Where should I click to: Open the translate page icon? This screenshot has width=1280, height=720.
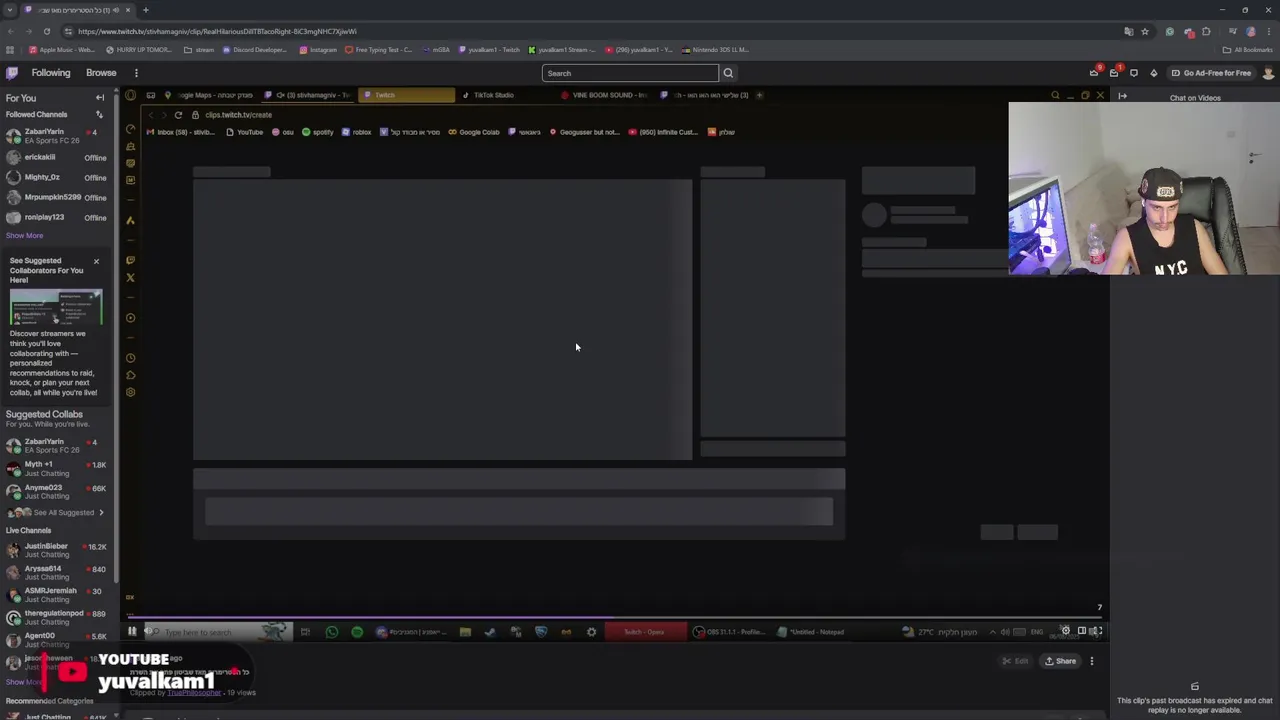[1128, 31]
